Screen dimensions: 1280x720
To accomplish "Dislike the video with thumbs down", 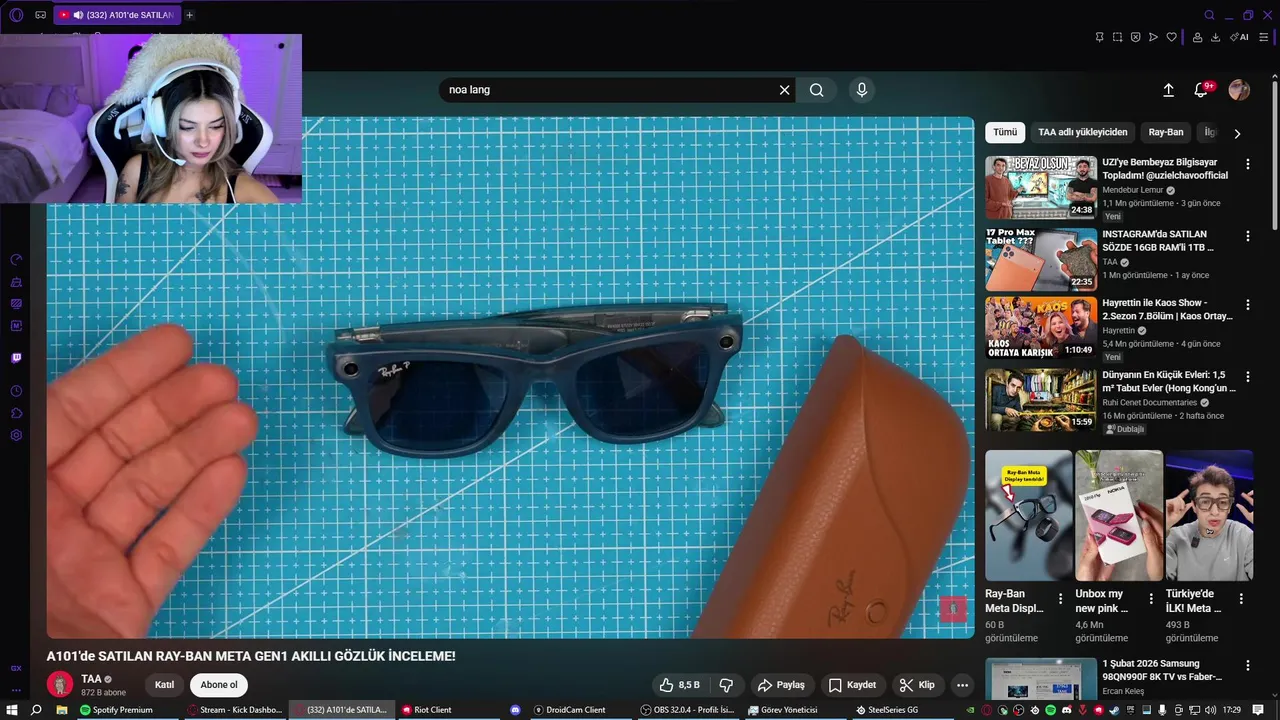I will point(726,685).
